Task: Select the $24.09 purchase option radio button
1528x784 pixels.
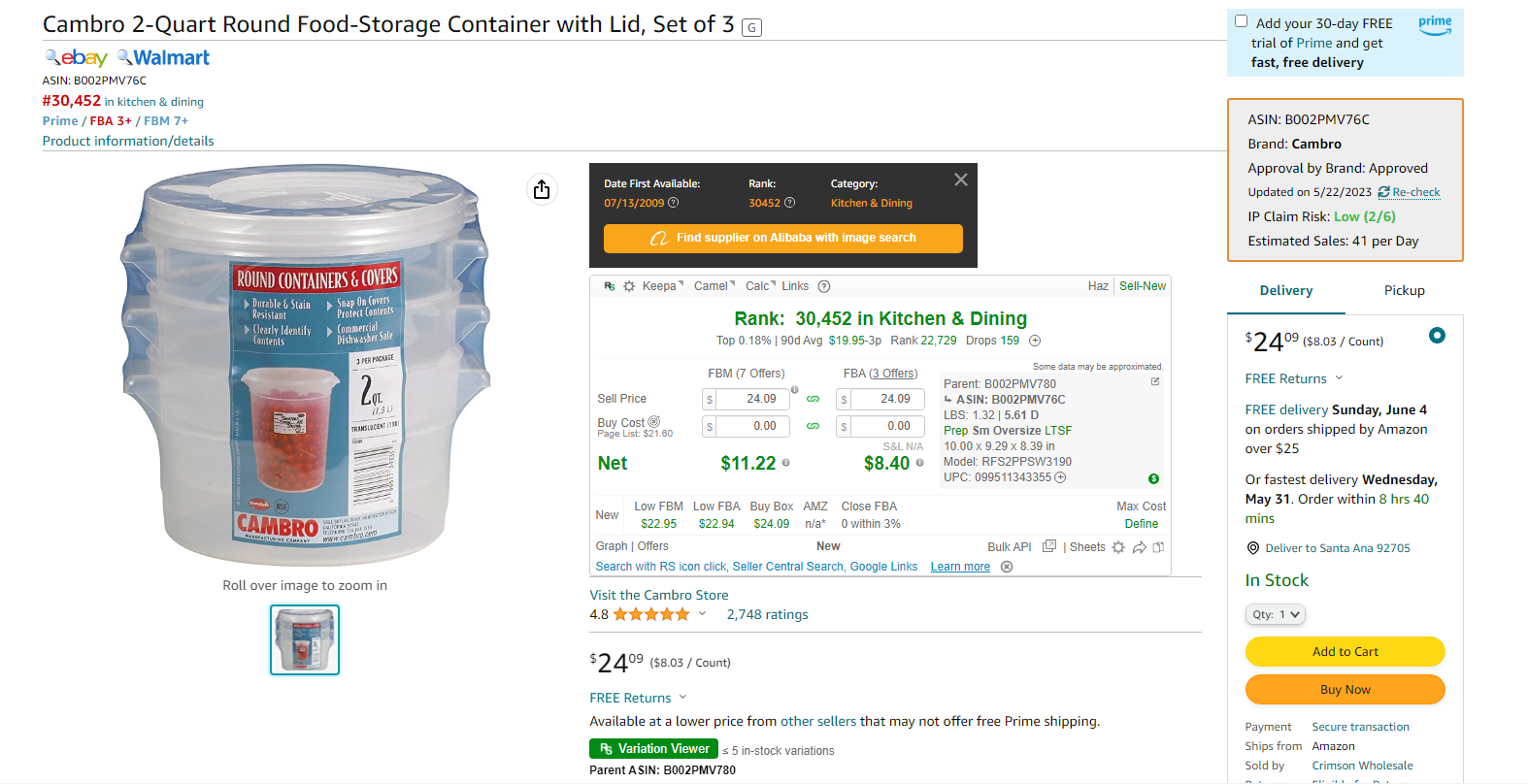Action: point(1438,336)
